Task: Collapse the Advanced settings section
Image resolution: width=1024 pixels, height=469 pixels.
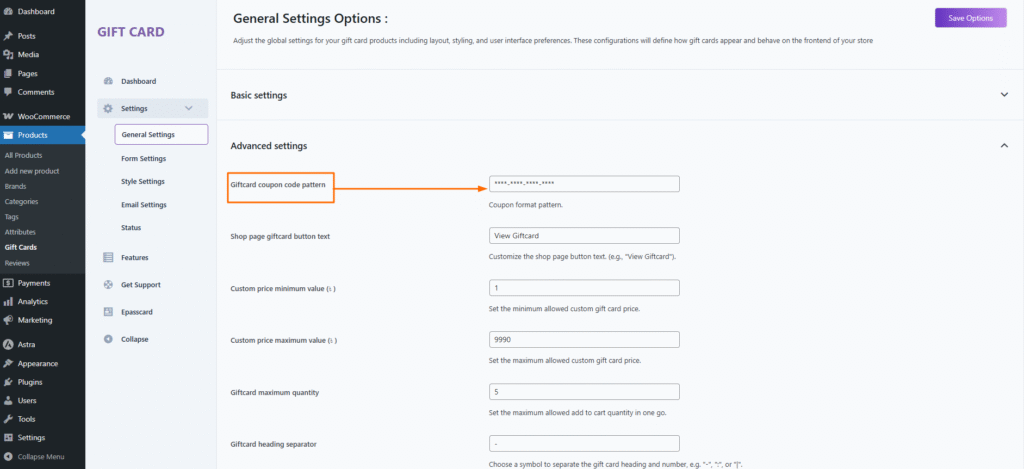Action: click(1004, 146)
